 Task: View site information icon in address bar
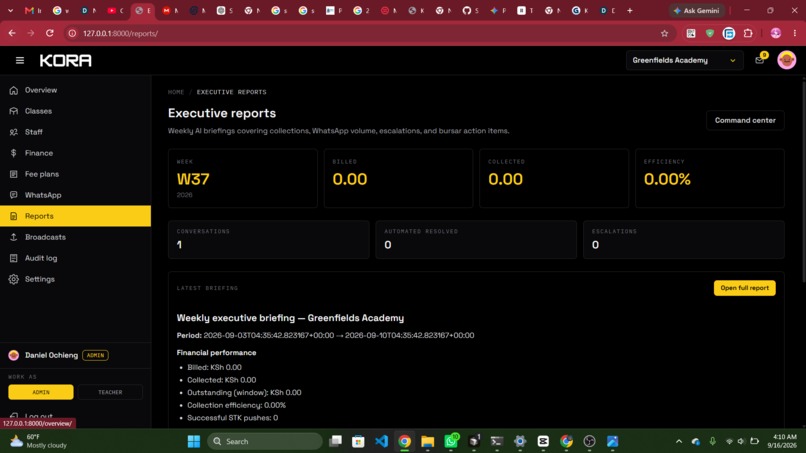pyautogui.click(x=72, y=33)
